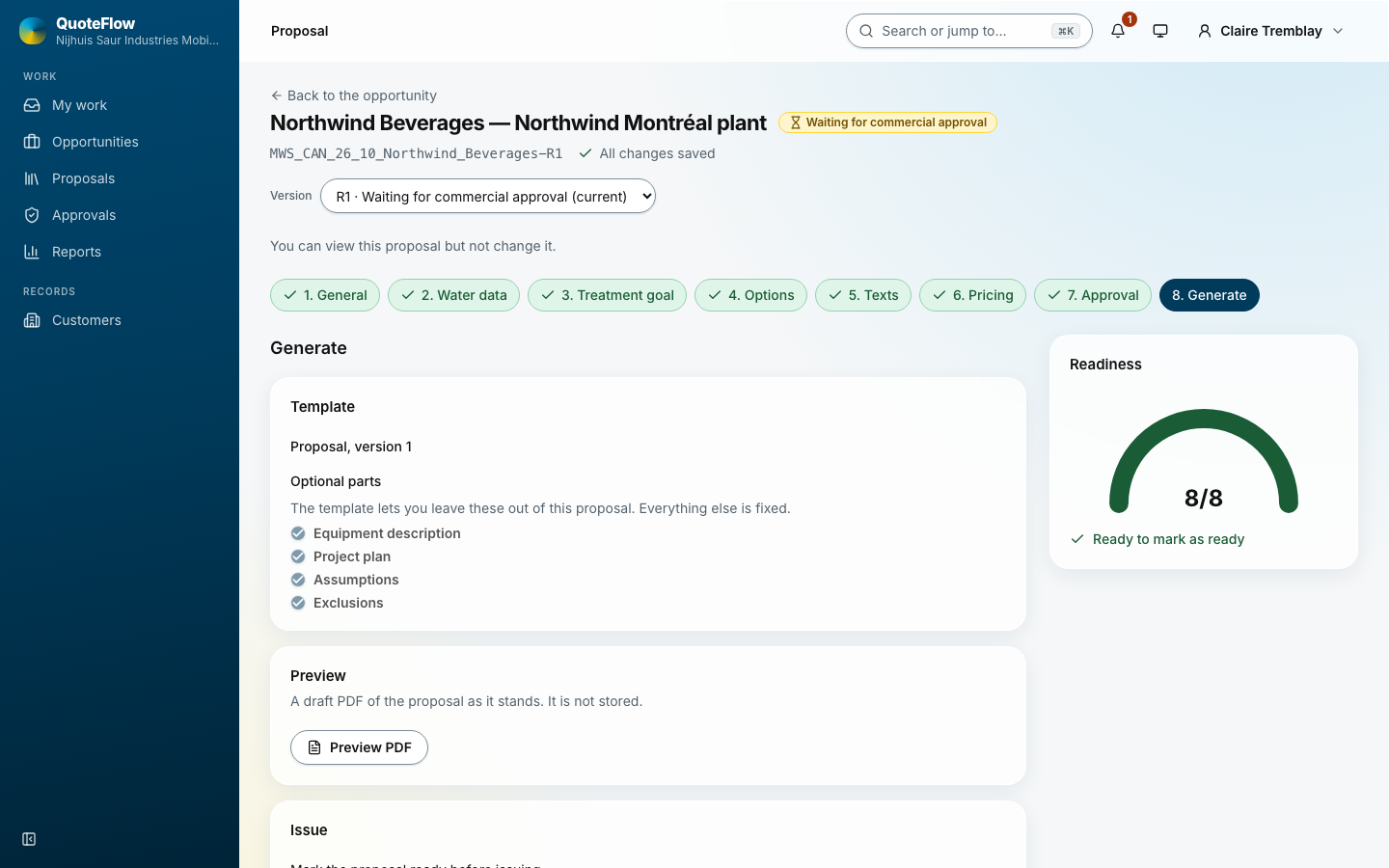Open My work inbox icon

(32, 105)
